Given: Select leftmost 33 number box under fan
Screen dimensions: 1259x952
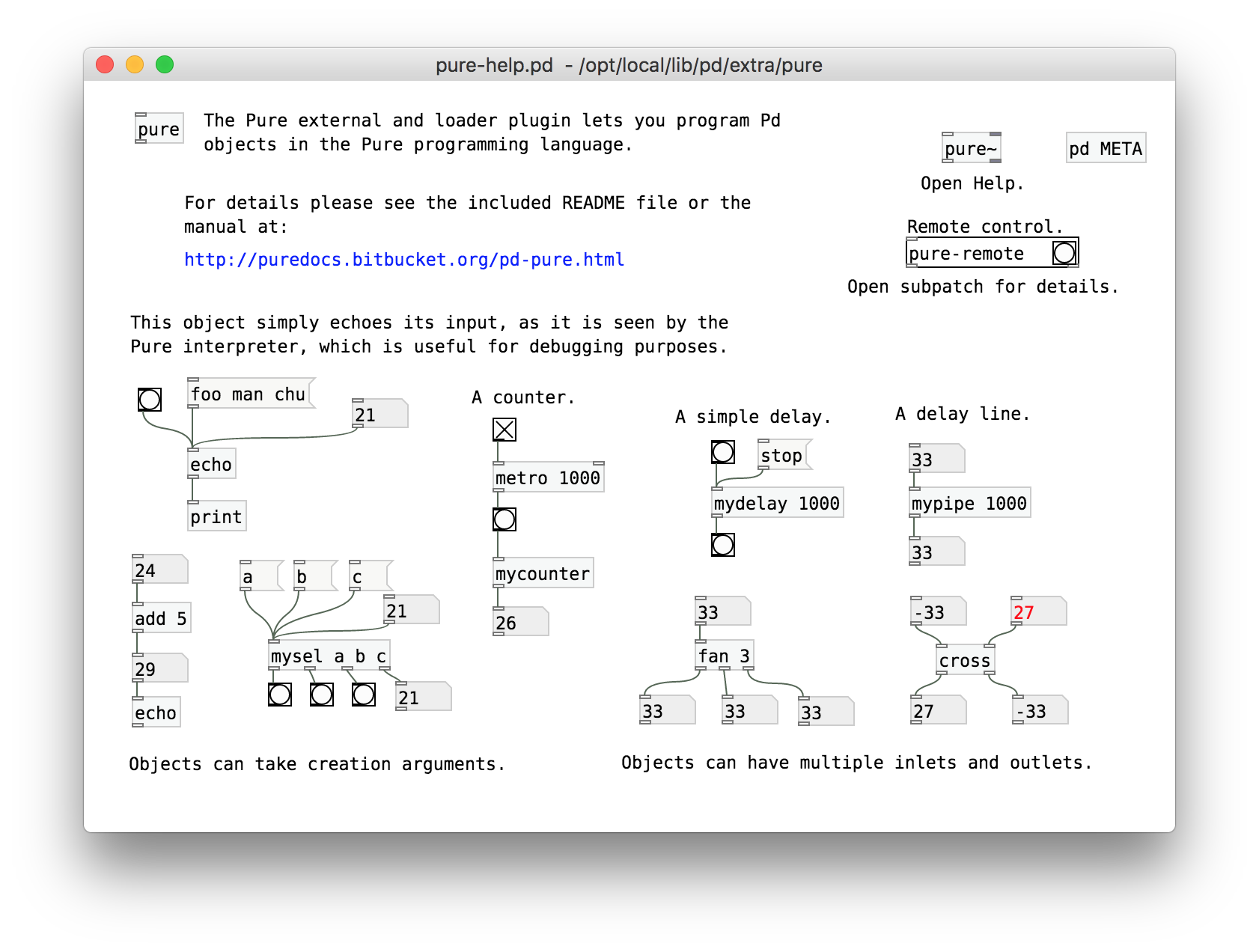Looking at the screenshot, I should click(x=668, y=711).
